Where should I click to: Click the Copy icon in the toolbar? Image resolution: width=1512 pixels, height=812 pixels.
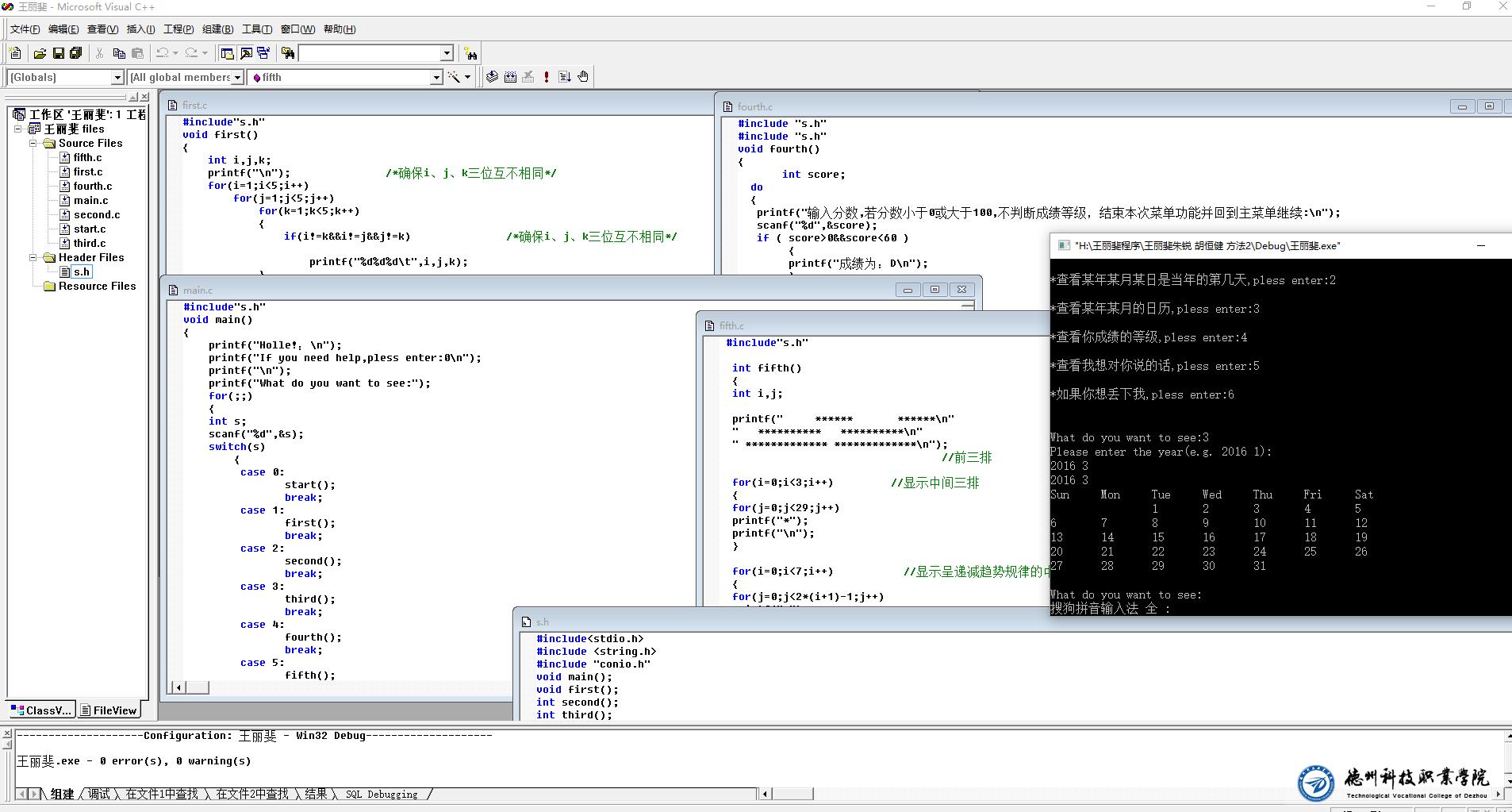(119, 53)
